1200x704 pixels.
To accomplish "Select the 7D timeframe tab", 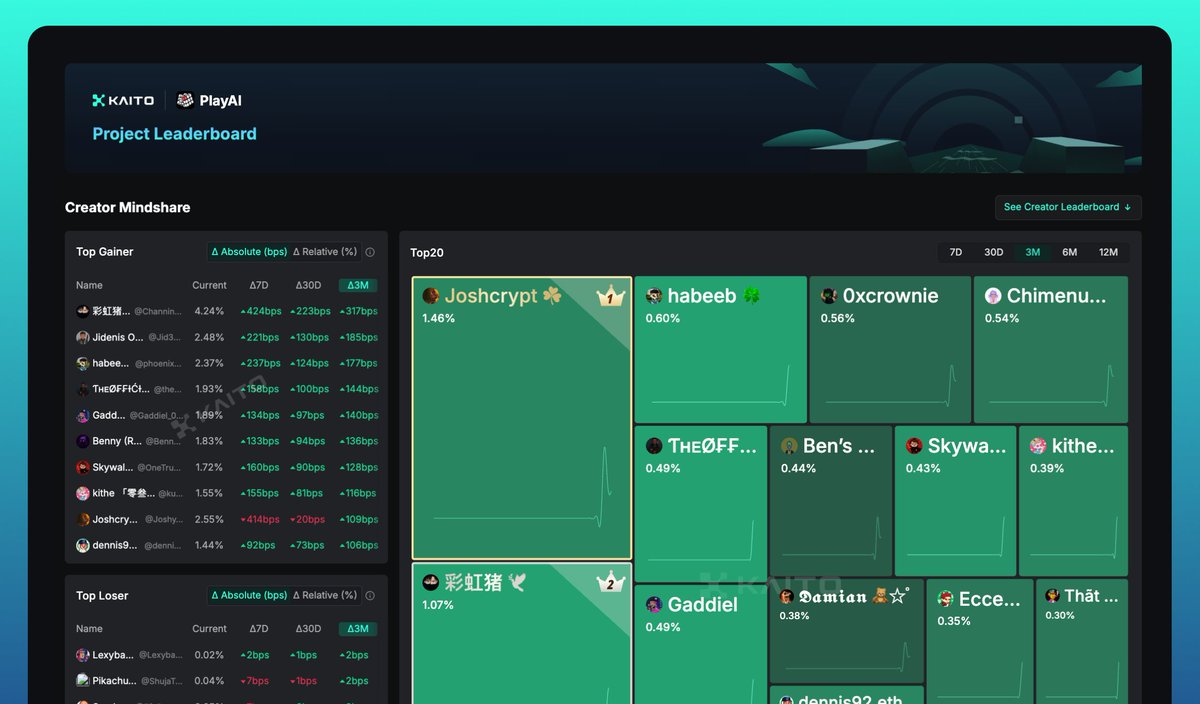I will point(956,252).
